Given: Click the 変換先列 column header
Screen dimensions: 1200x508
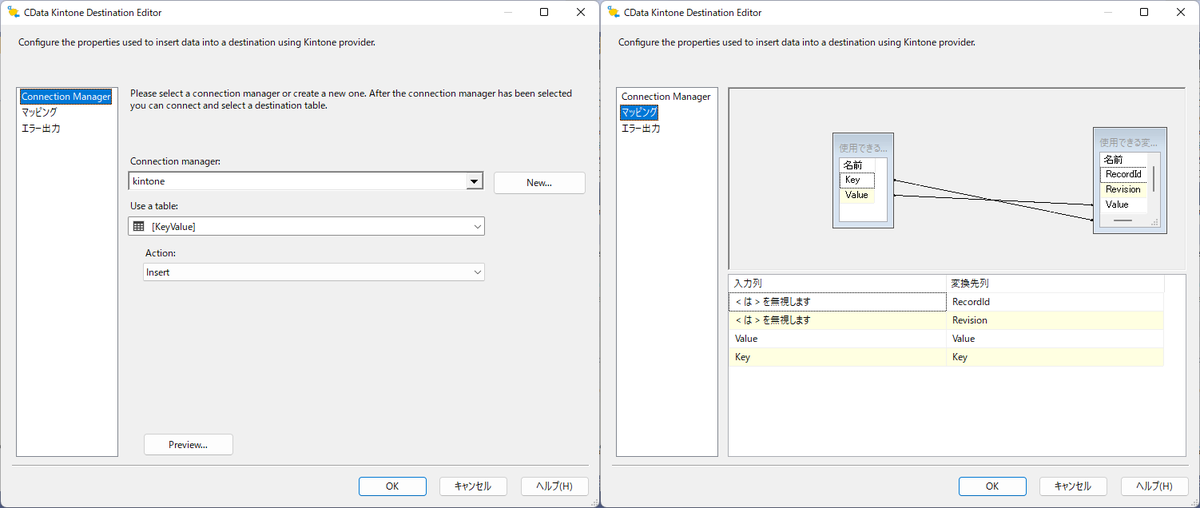Looking at the screenshot, I should pos(1055,284).
